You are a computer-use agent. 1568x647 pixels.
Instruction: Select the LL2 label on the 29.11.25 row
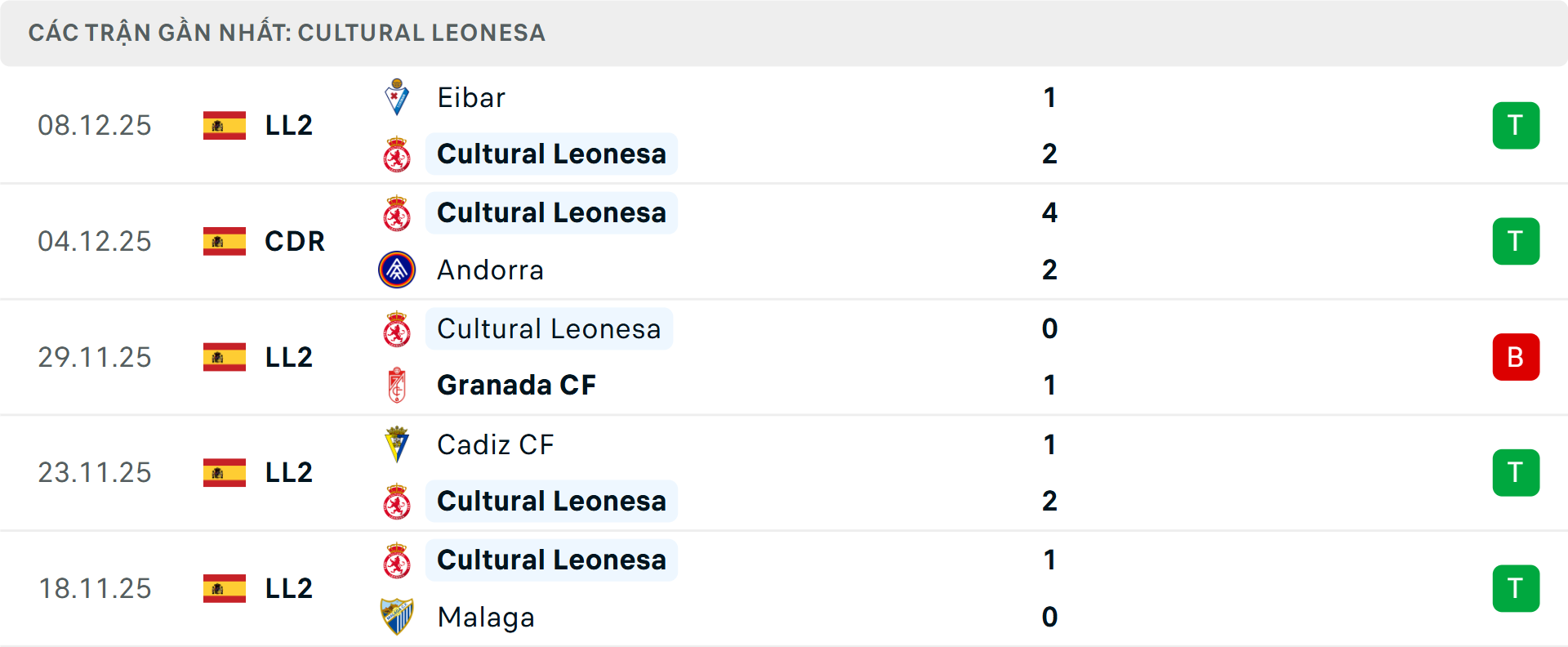(287, 357)
